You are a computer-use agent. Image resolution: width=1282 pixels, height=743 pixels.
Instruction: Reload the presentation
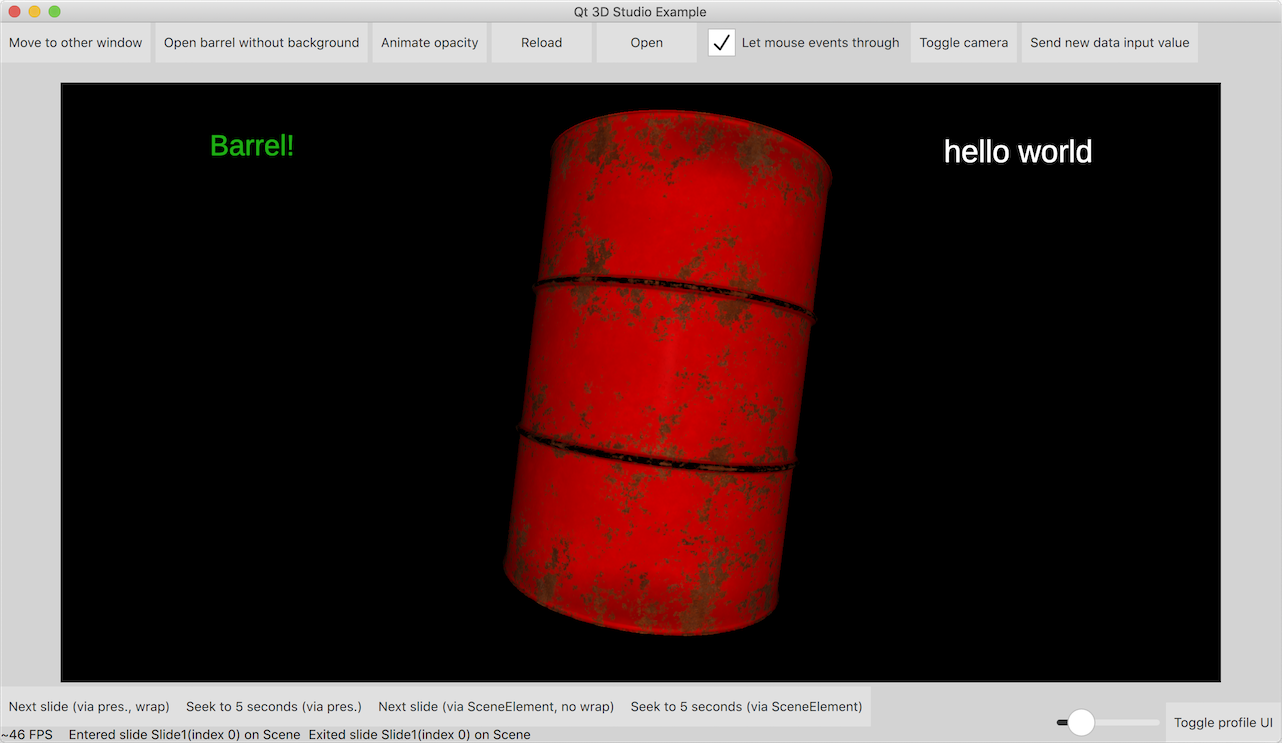tap(541, 43)
